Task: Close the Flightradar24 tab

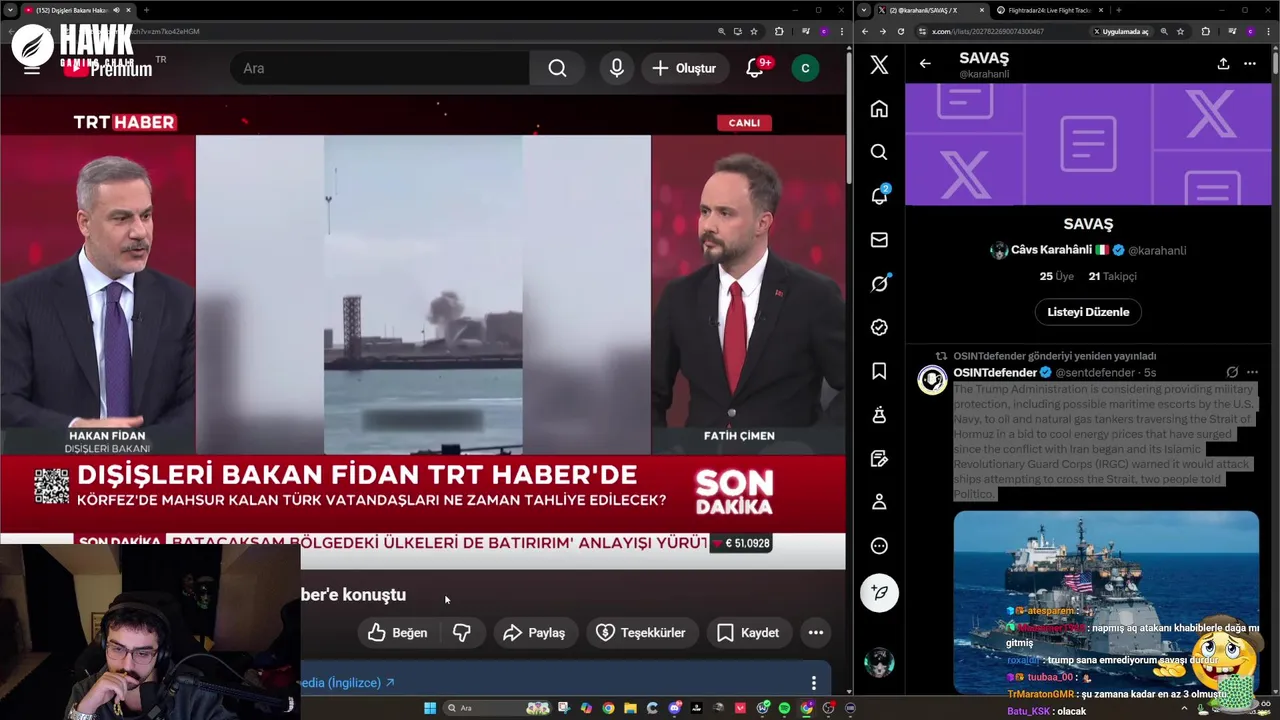Action: pyautogui.click(x=1101, y=10)
